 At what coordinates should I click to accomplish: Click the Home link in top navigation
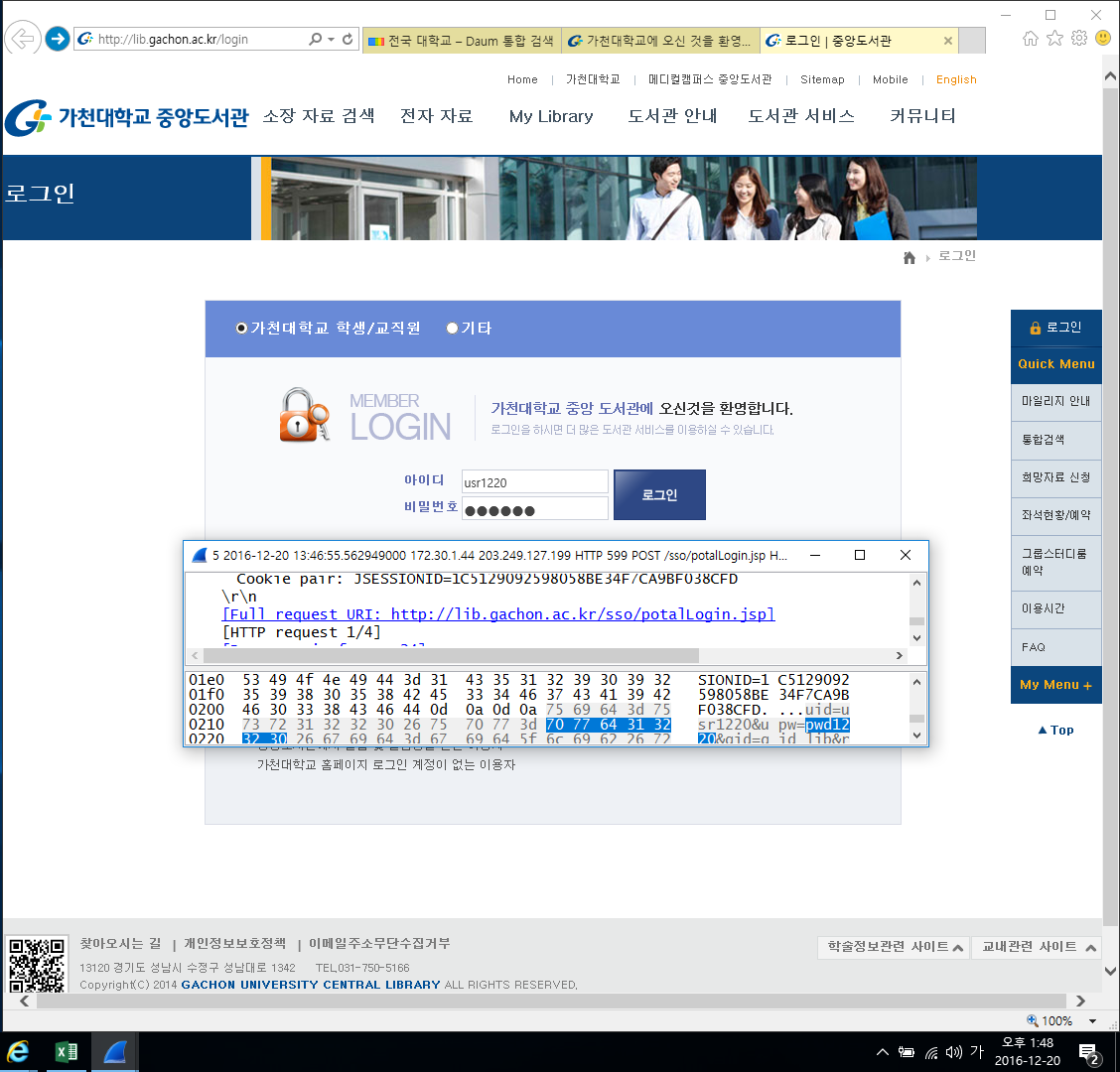(x=522, y=79)
